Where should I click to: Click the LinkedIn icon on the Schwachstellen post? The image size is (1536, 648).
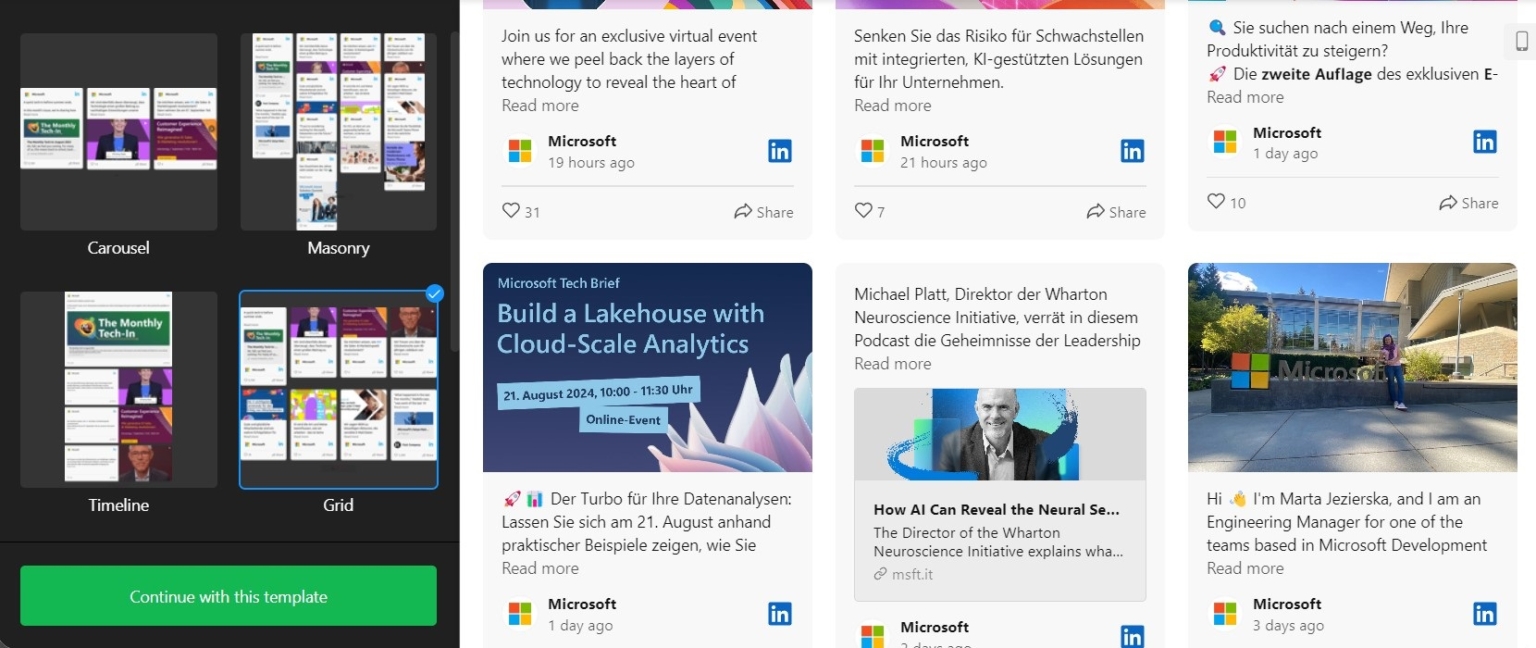[1132, 150]
